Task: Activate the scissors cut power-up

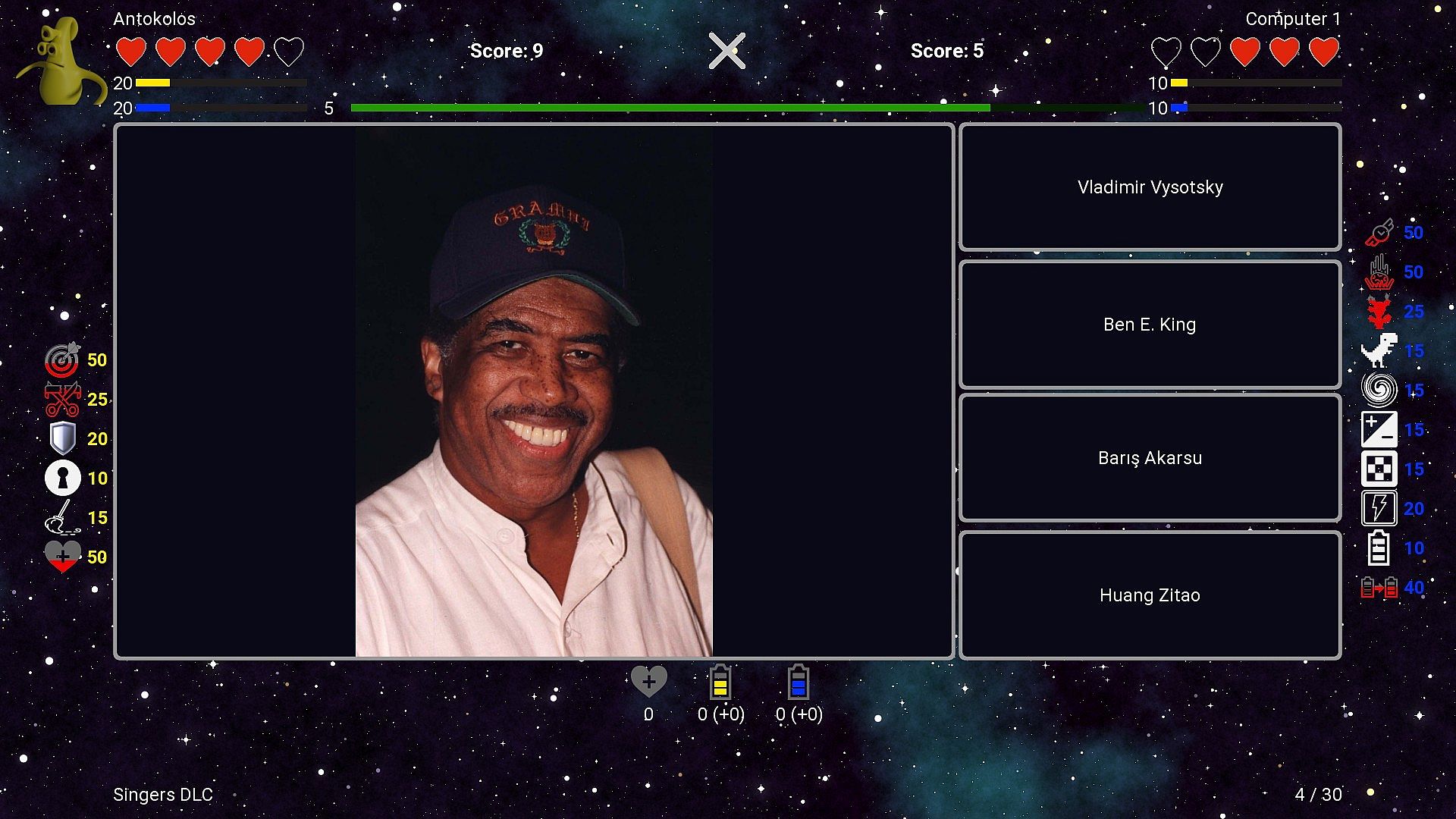Action: coord(62,399)
